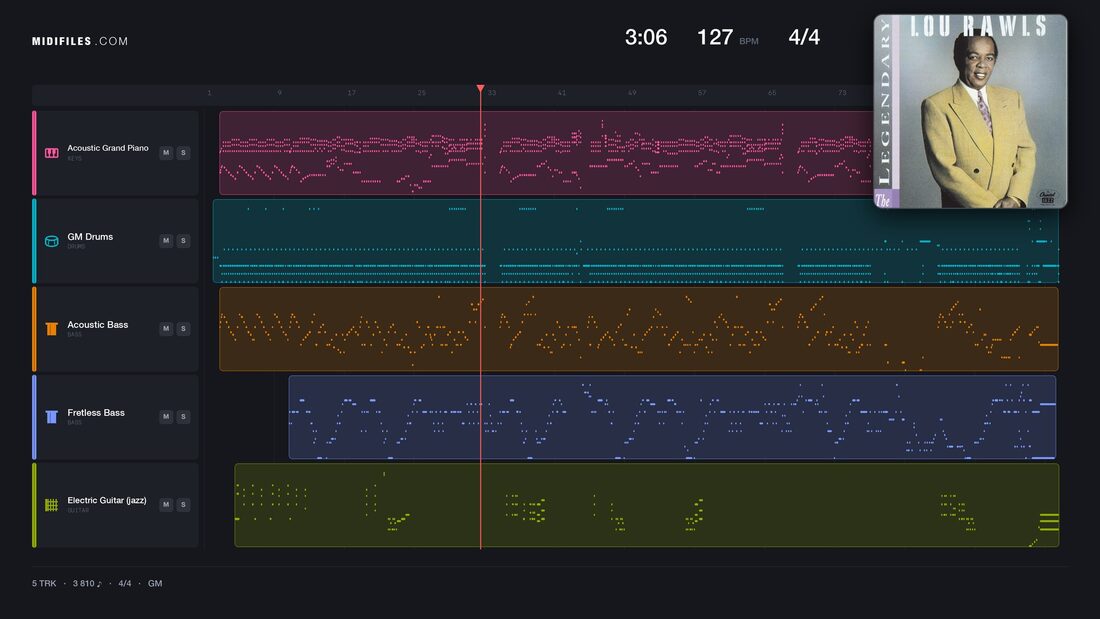Jump to bar 17 on the ruler
1100x619 pixels.
pos(351,93)
